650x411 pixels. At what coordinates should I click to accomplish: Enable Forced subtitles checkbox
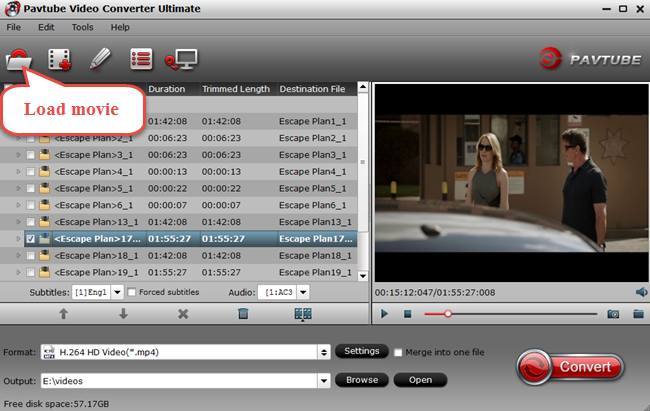[x=132, y=292]
